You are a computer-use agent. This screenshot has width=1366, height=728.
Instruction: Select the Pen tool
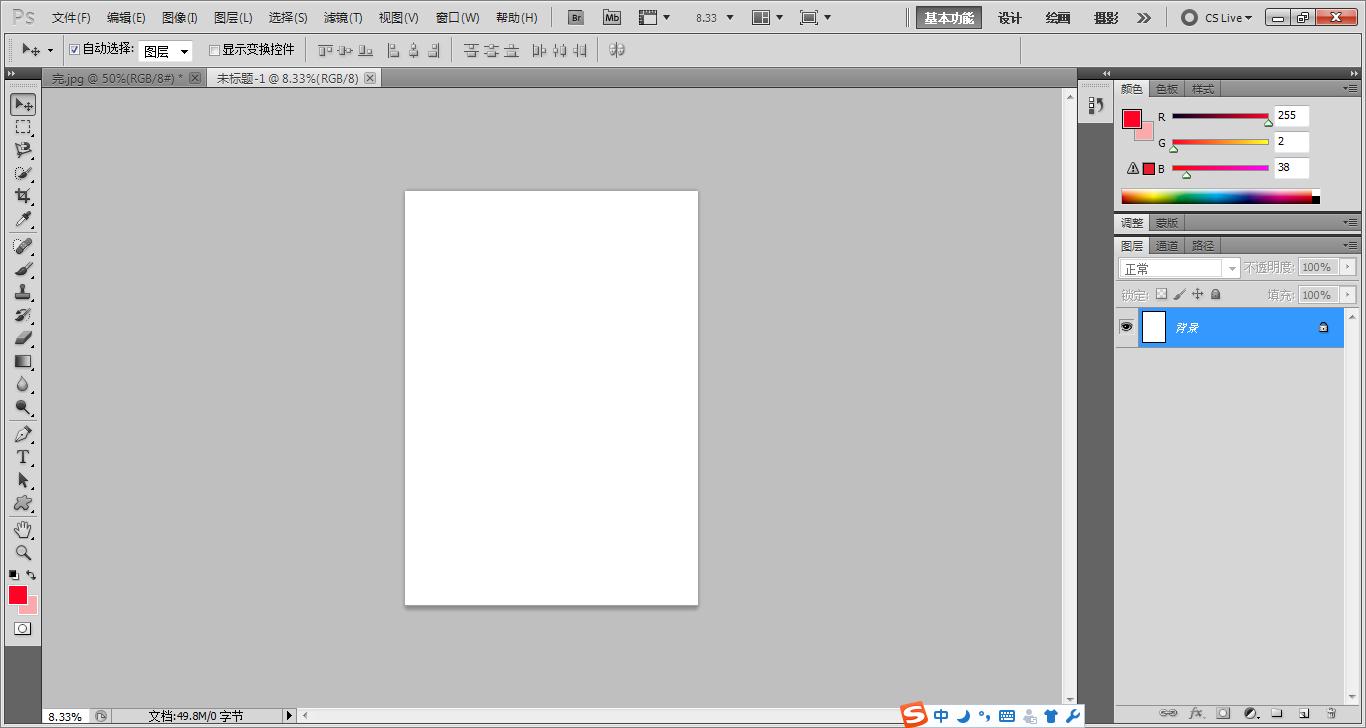pos(23,434)
